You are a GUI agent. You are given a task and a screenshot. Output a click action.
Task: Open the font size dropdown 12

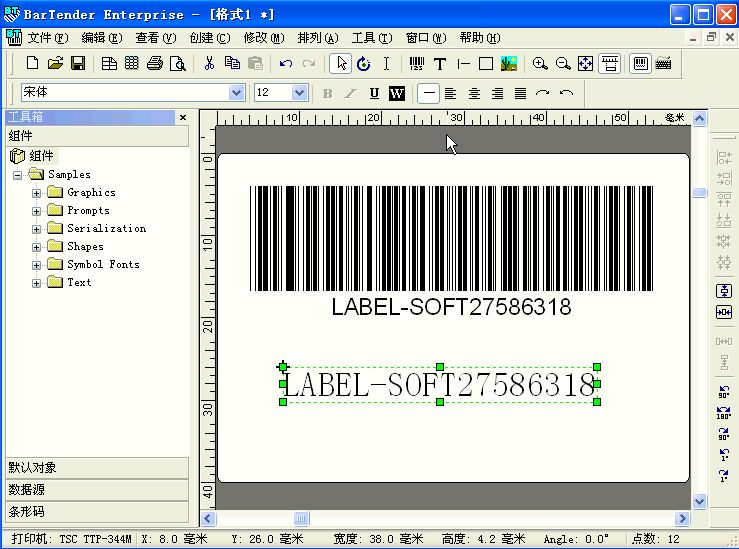[299, 92]
